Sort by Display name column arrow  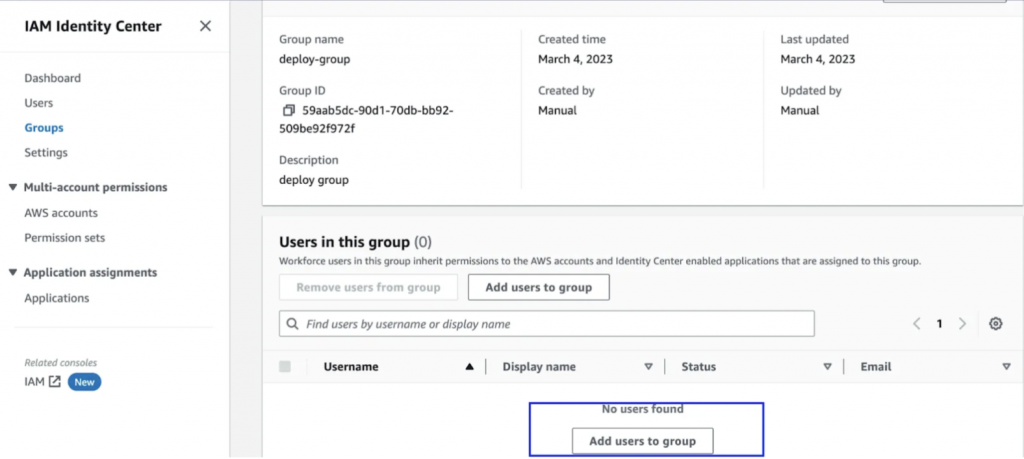click(x=648, y=367)
